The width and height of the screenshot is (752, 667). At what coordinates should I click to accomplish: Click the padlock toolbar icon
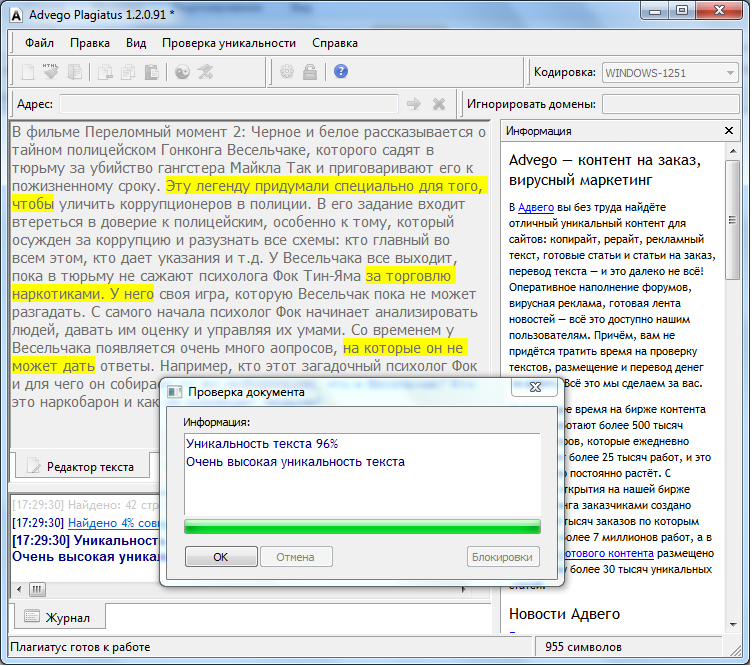tap(310, 72)
